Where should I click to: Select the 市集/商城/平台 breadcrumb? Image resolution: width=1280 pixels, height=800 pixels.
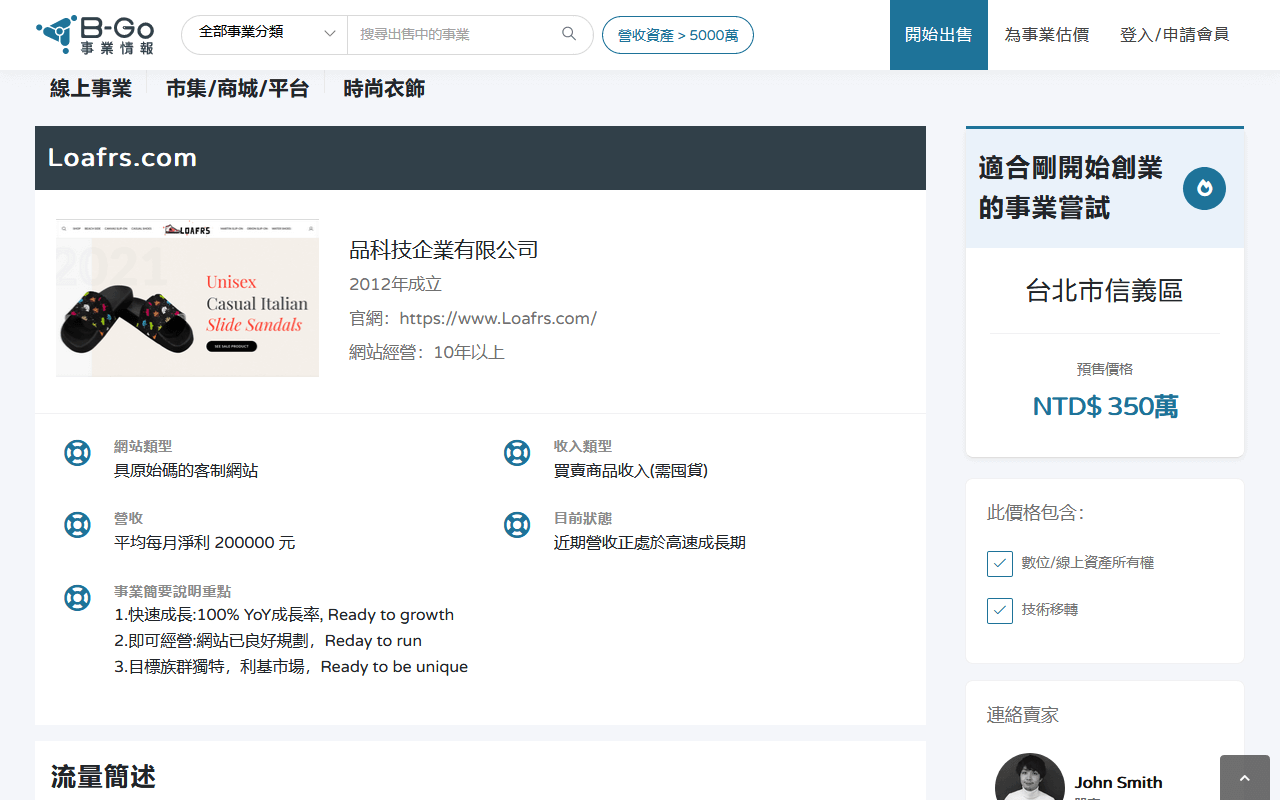click(x=237, y=88)
